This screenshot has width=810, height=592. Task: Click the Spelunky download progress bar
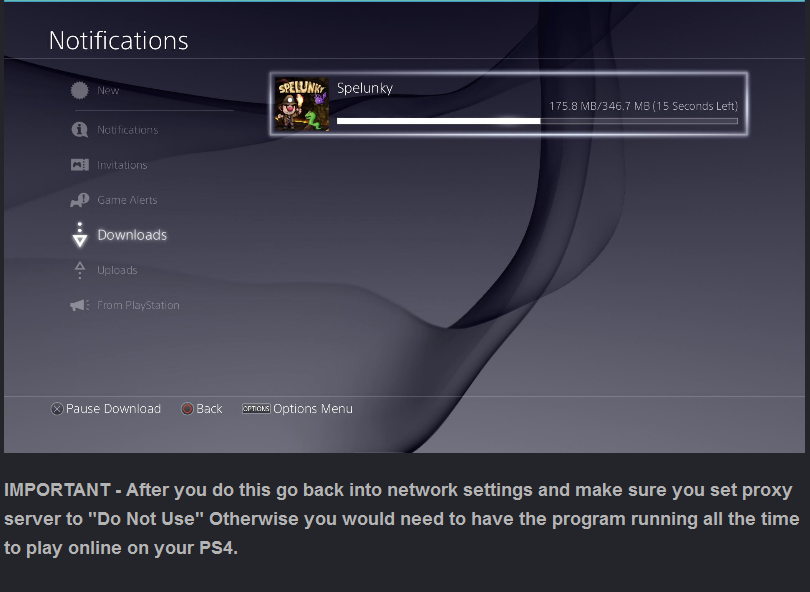pos(537,121)
